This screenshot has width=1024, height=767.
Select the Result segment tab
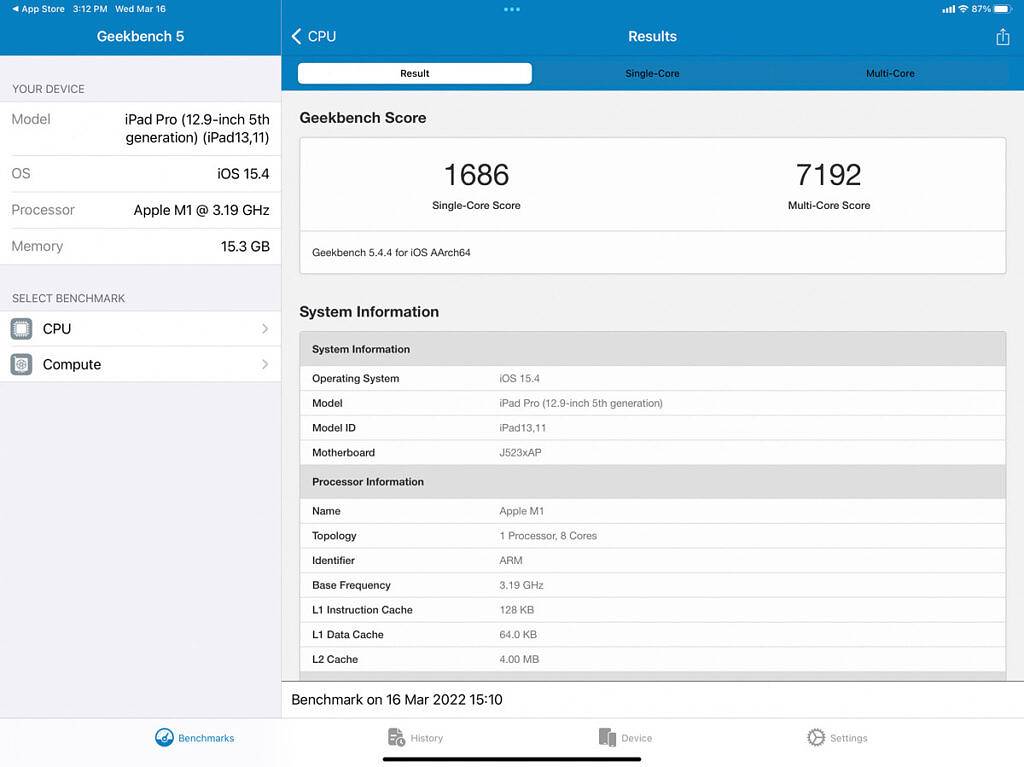[x=415, y=73]
